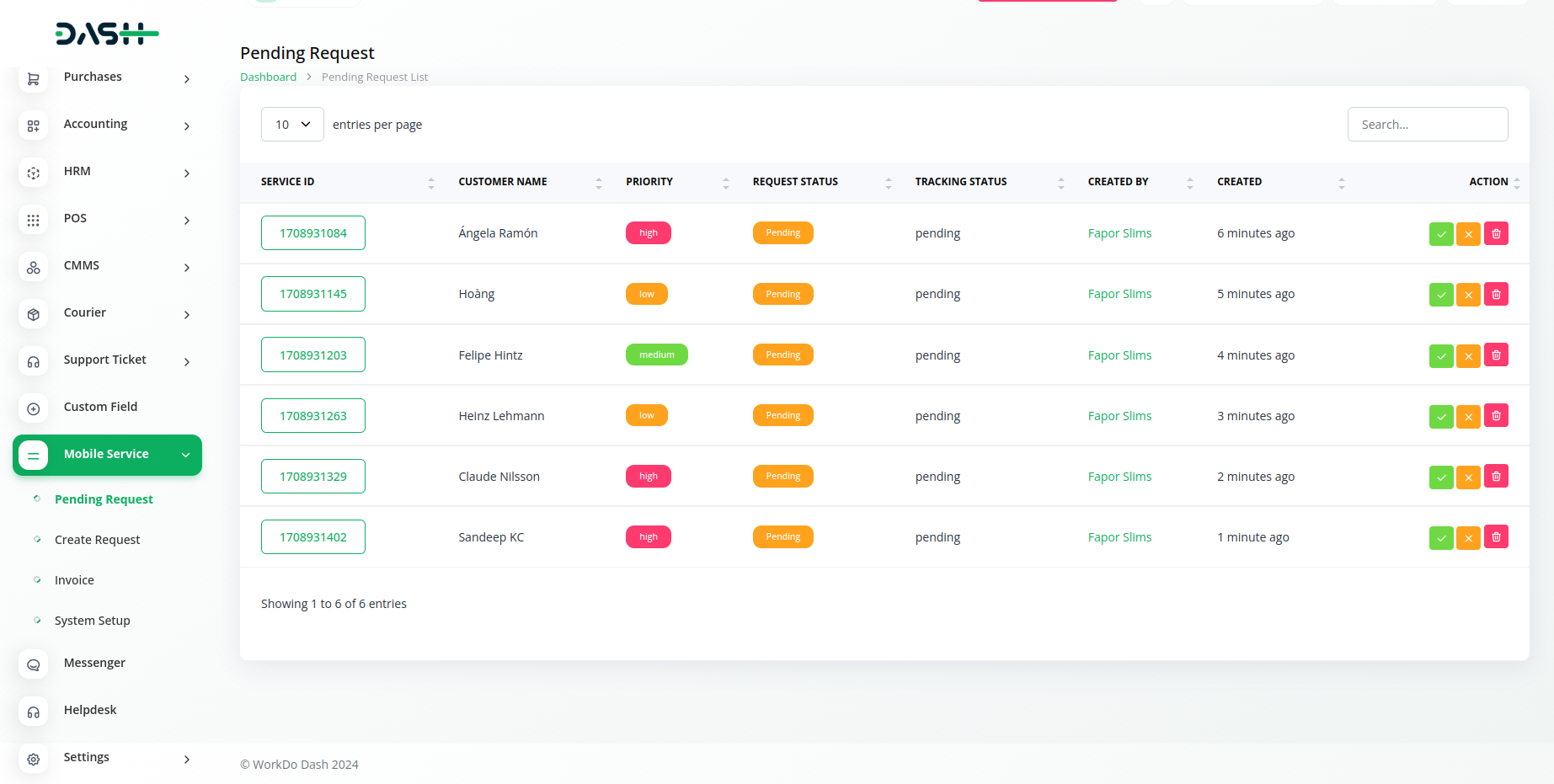This screenshot has height=784, width=1554.
Task: Open the entries per page dropdown
Action: coord(292,125)
